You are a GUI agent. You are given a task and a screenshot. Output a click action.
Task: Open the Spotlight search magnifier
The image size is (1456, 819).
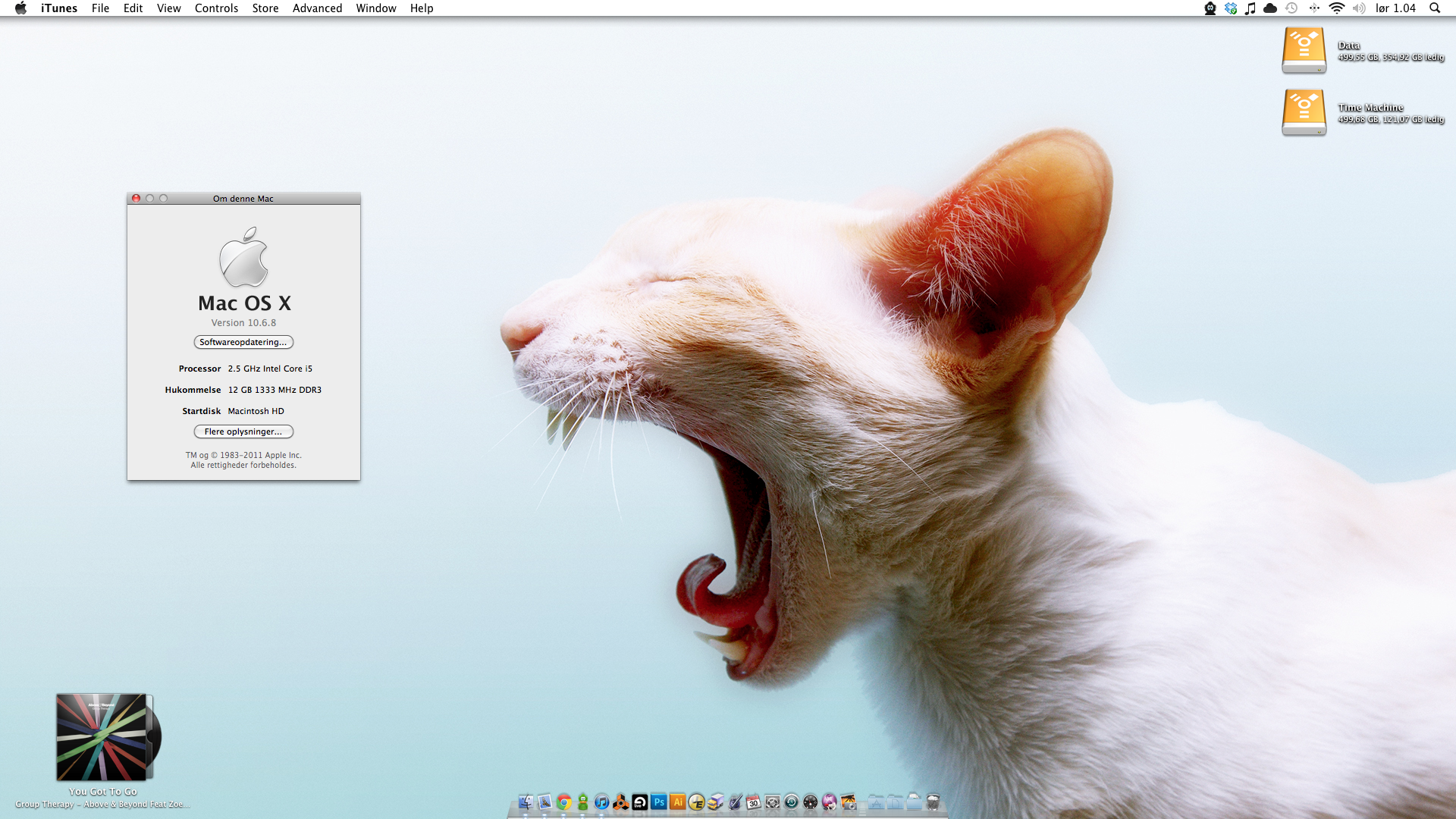(x=1434, y=8)
